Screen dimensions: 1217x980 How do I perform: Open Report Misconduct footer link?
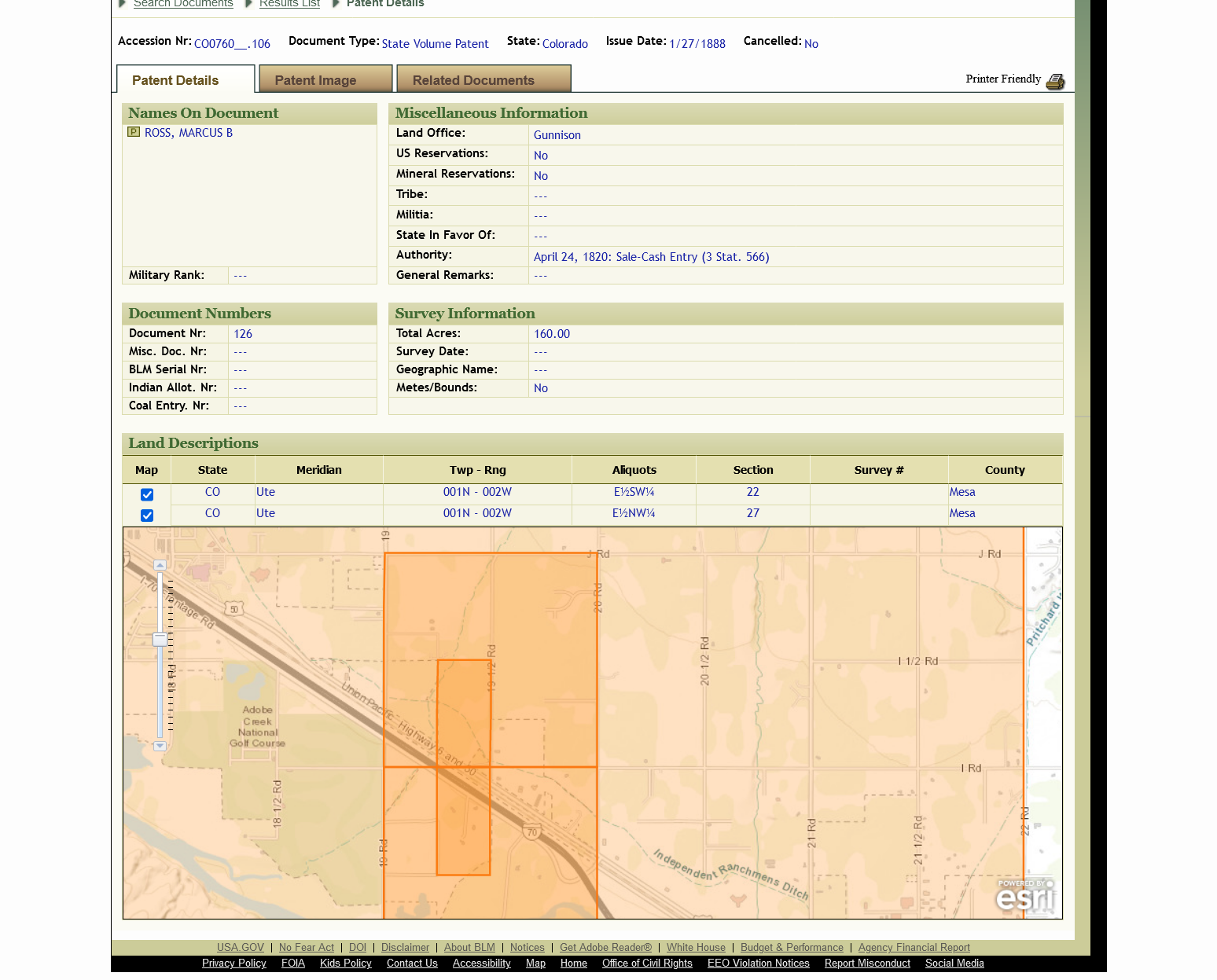click(867, 963)
